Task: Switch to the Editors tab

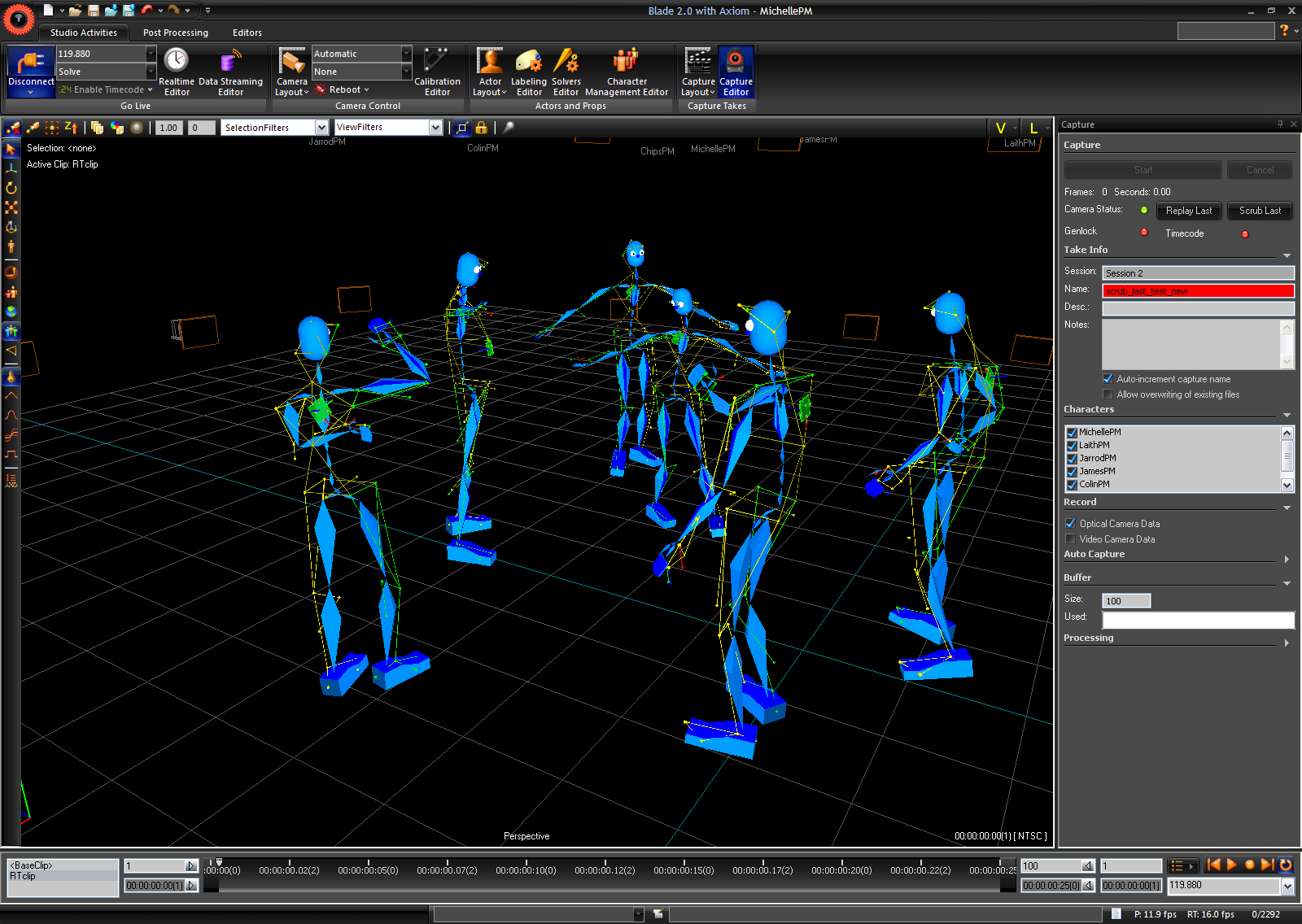Action: [247, 33]
